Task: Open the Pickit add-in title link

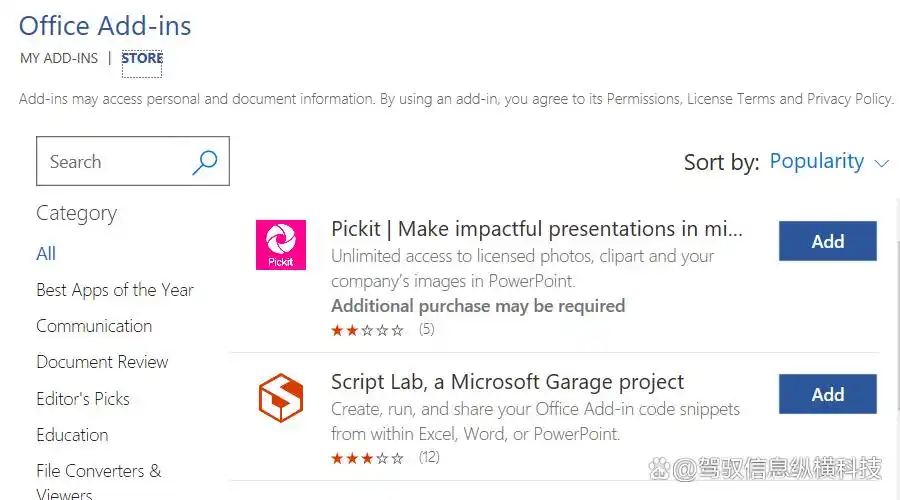Action: coord(537,229)
